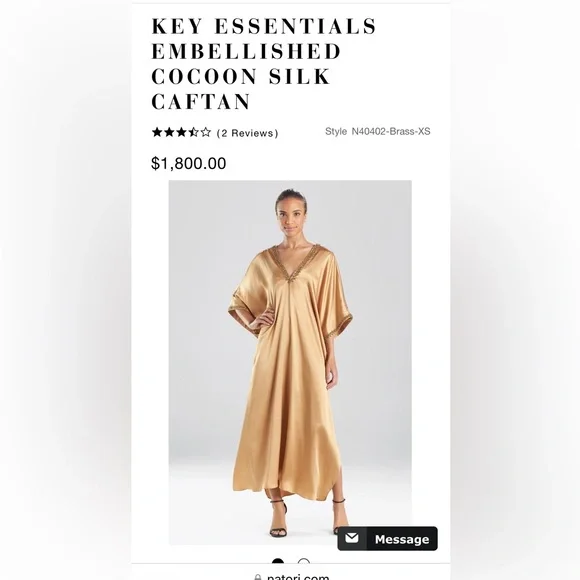Click the $1,800.00 price
This screenshot has height=580, width=580.
pos(189,163)
